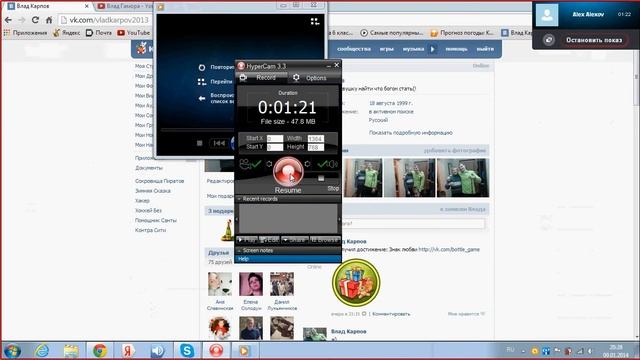Click the browser Back arrow
Screen dimensions: 640x360
[x=8, y=20]
